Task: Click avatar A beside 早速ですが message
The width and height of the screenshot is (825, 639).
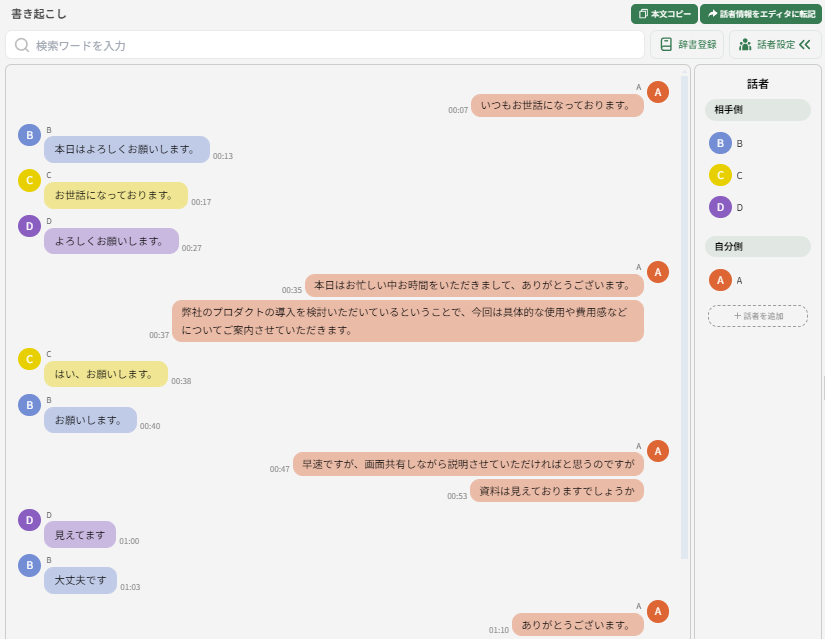Action: (658, 451)
